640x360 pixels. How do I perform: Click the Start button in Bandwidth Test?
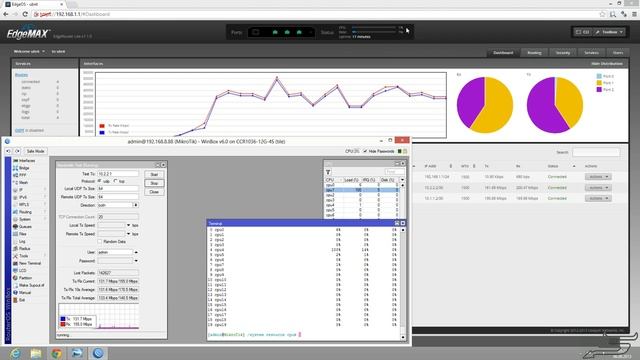(154, 175)
